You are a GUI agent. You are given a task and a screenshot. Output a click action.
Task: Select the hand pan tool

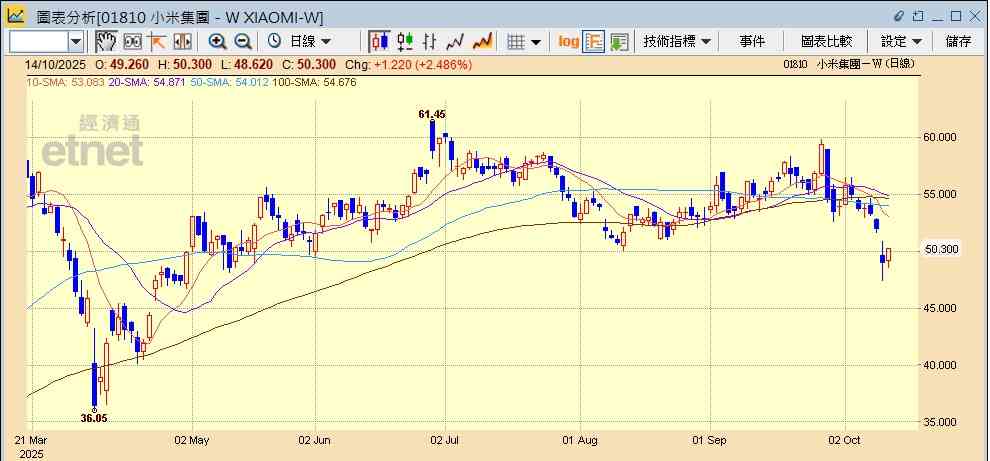[106, 41]
